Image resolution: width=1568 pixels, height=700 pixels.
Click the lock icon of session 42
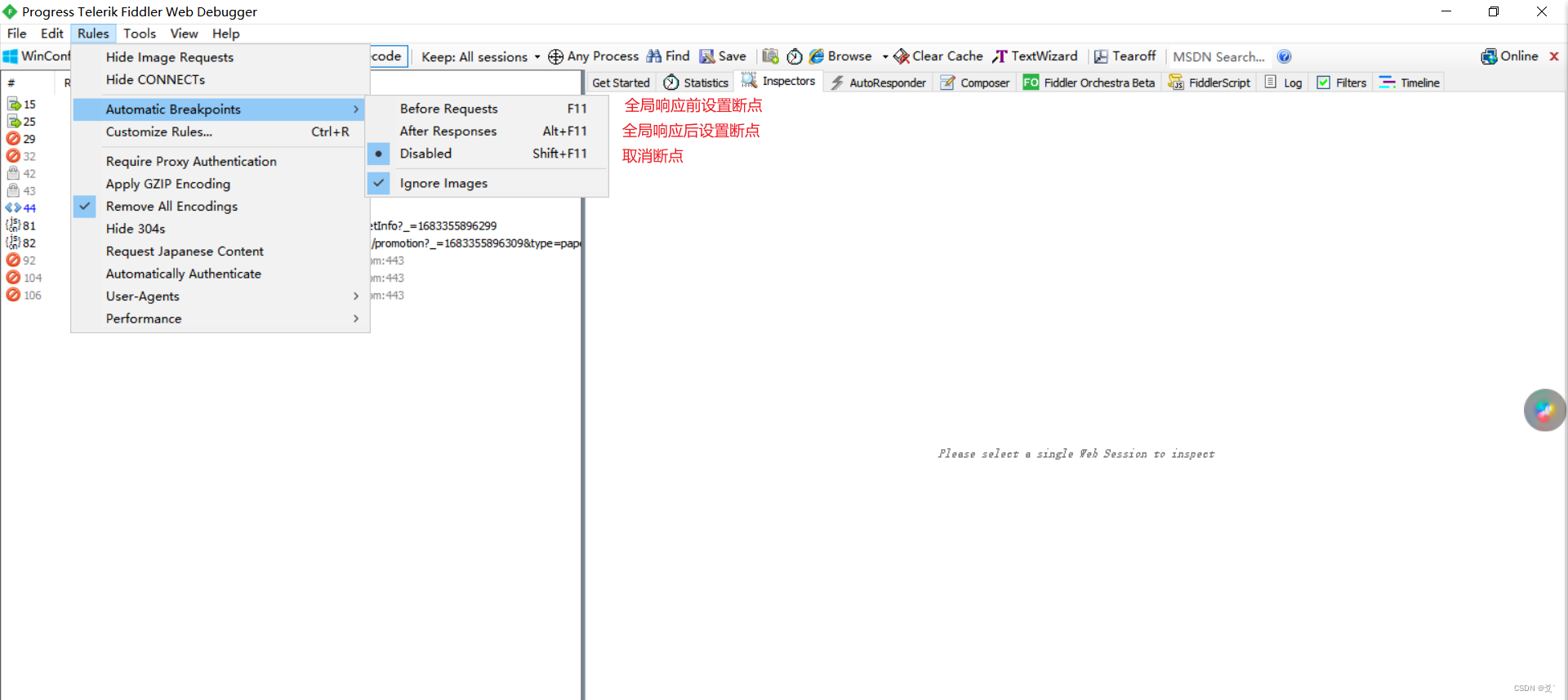(13, 173)
